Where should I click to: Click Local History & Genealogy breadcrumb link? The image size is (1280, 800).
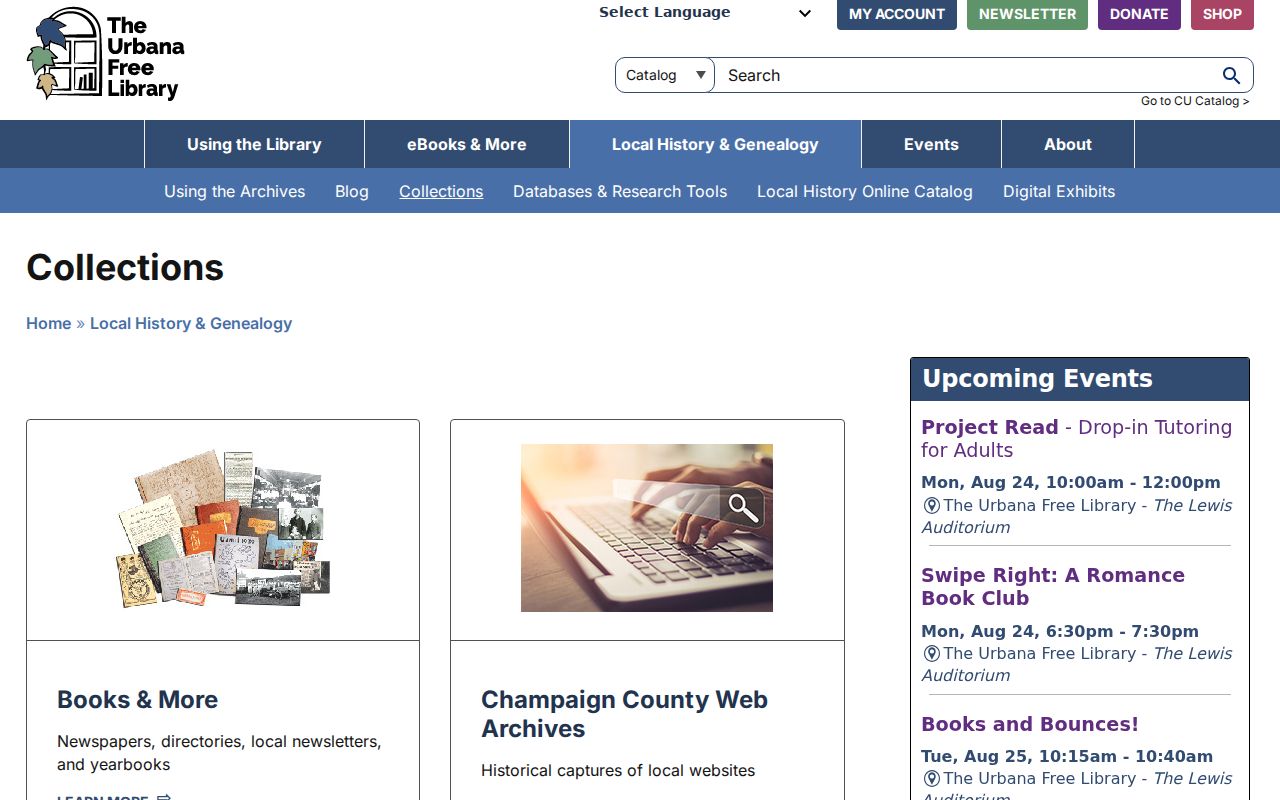[191, 323]
